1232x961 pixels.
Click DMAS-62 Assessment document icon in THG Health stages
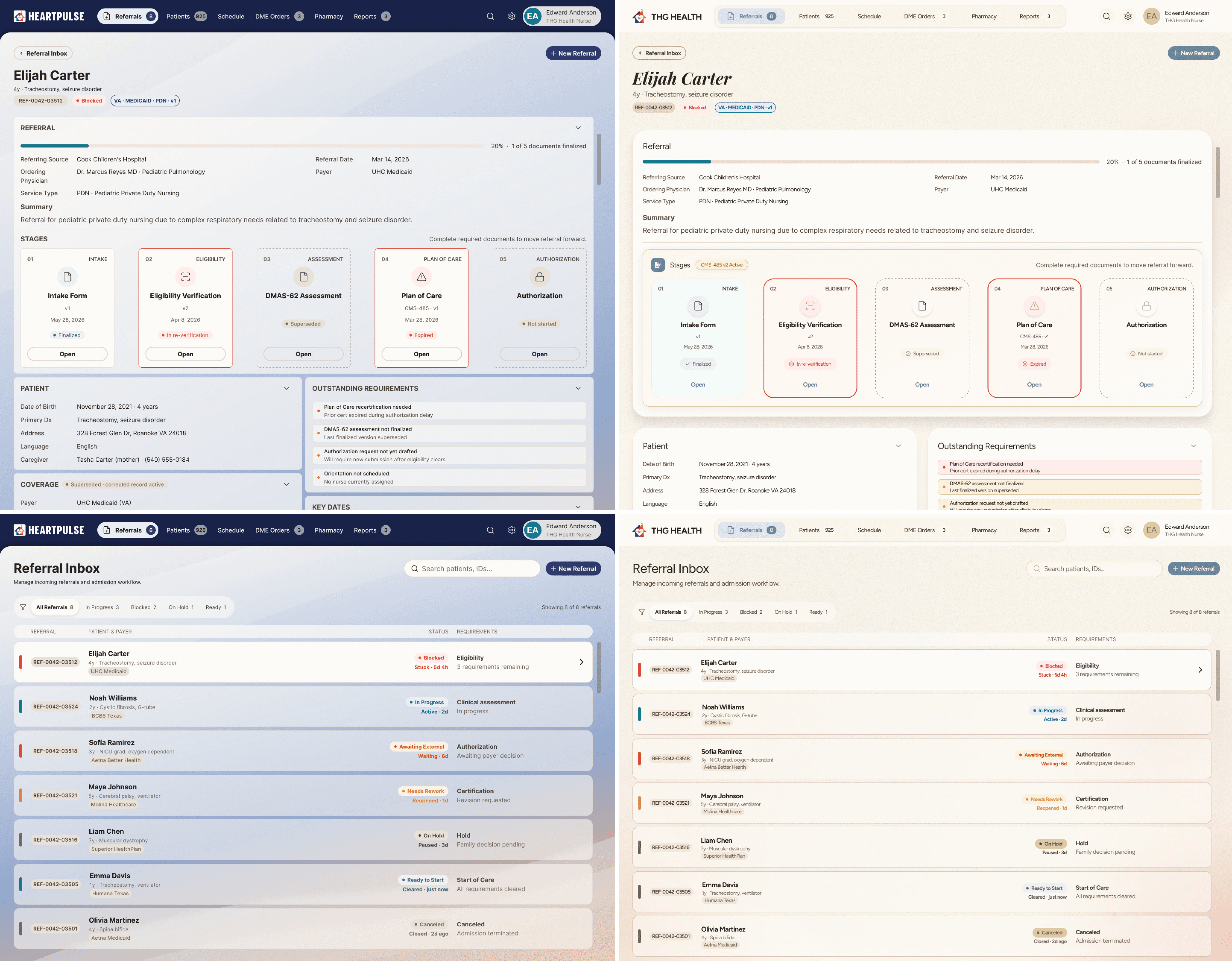[922, 306]
